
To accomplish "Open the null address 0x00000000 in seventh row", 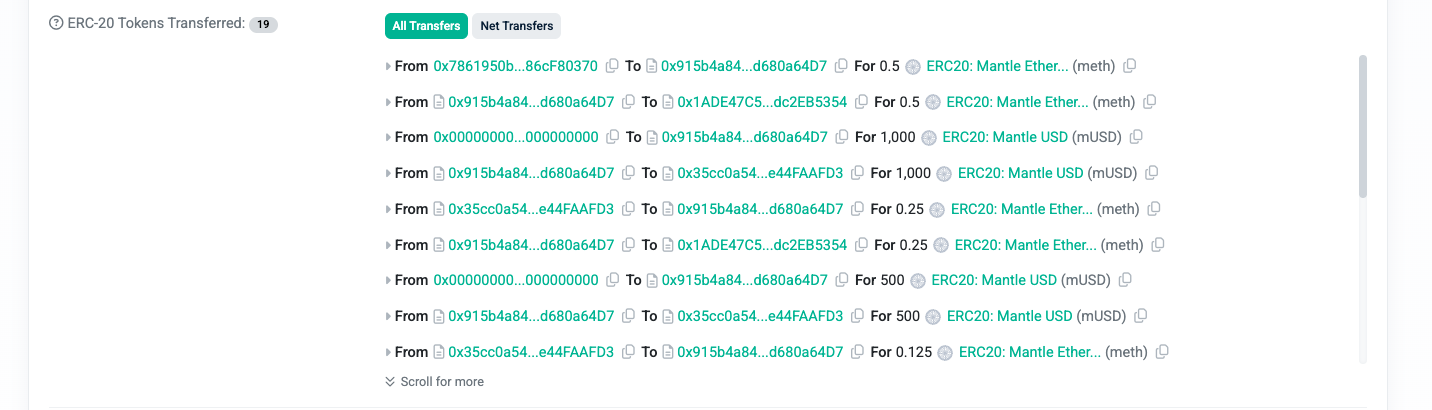I will point(515,280).
